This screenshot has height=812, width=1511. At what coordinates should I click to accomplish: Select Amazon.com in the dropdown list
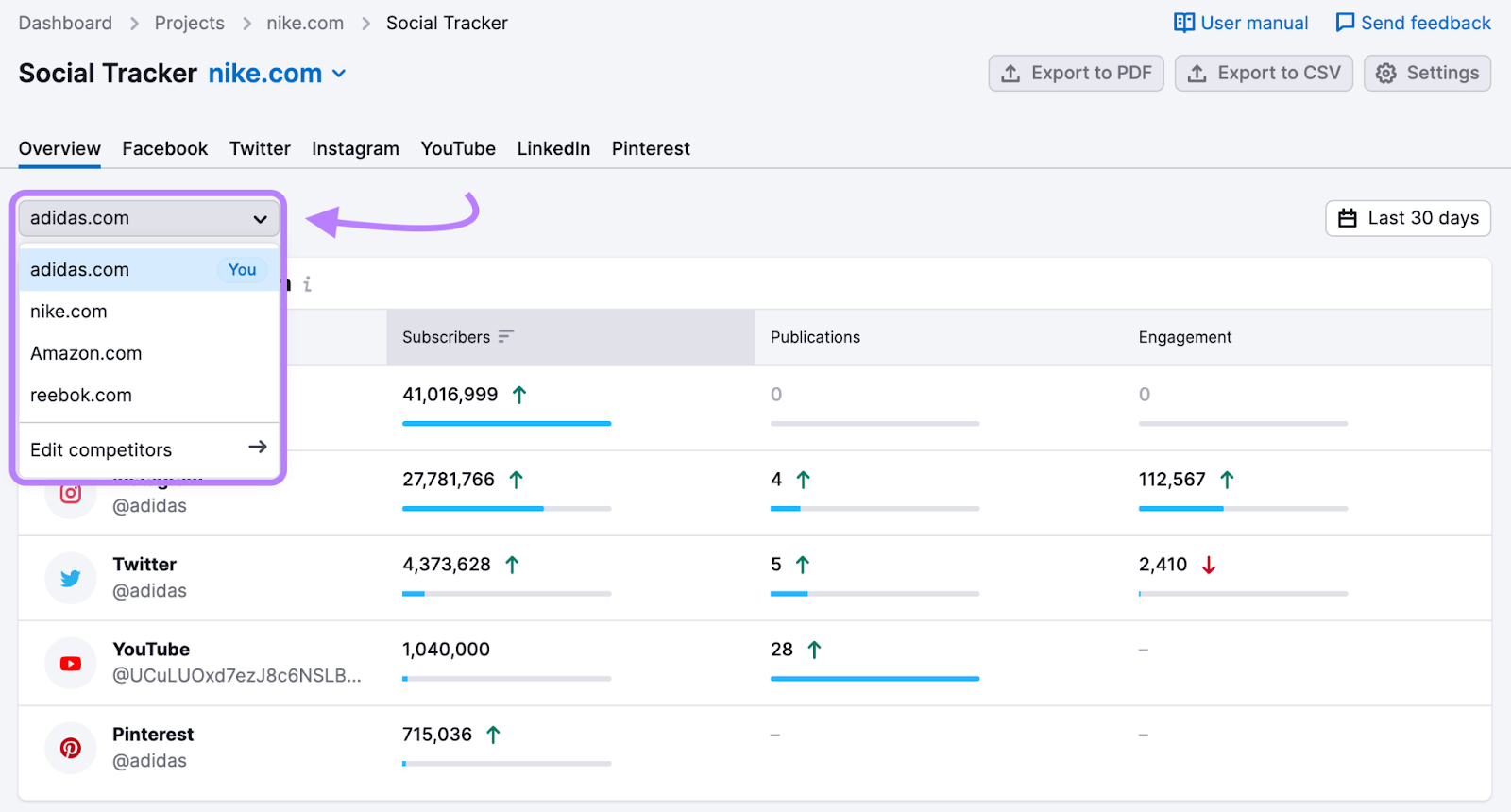click(149, 353)
